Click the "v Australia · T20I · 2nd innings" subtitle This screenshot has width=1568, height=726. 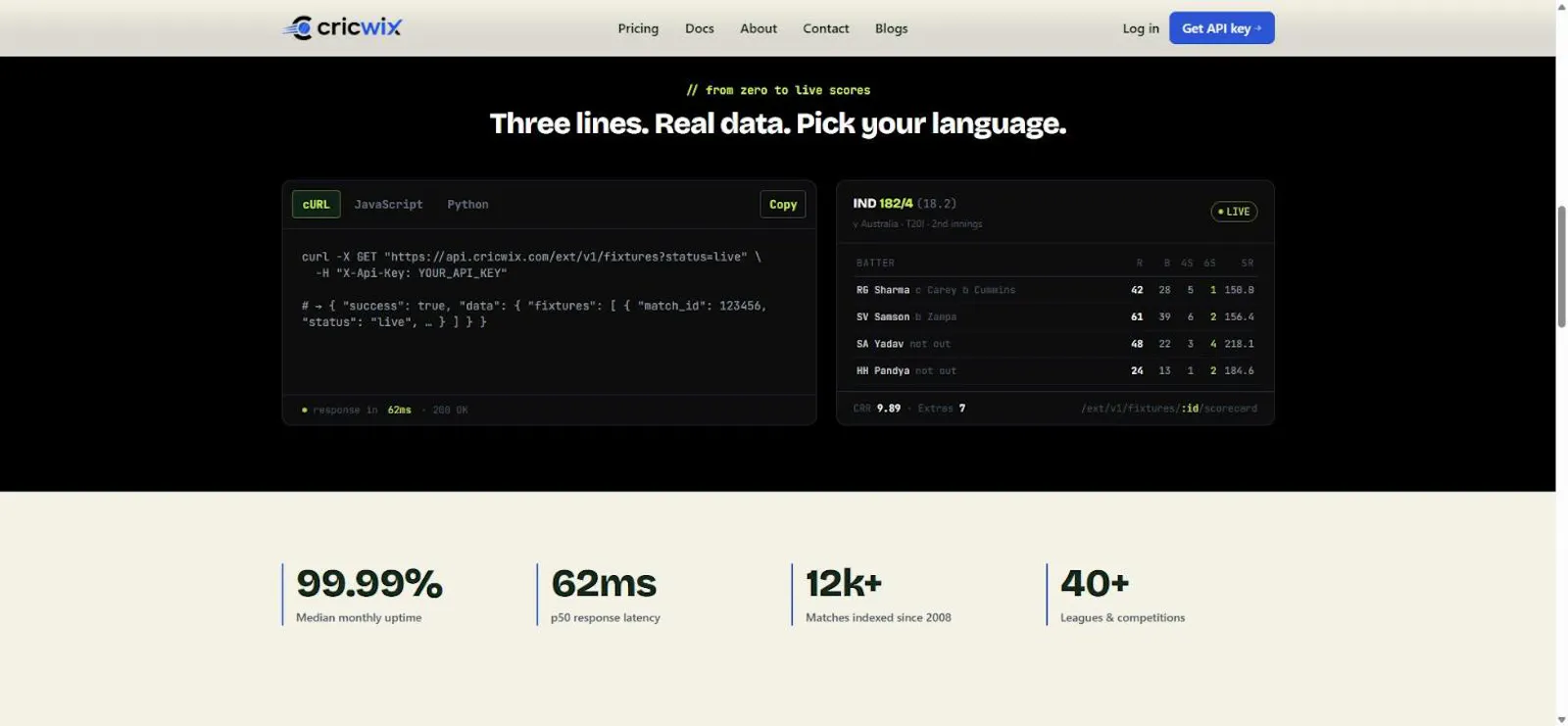[x=917, y=224]
